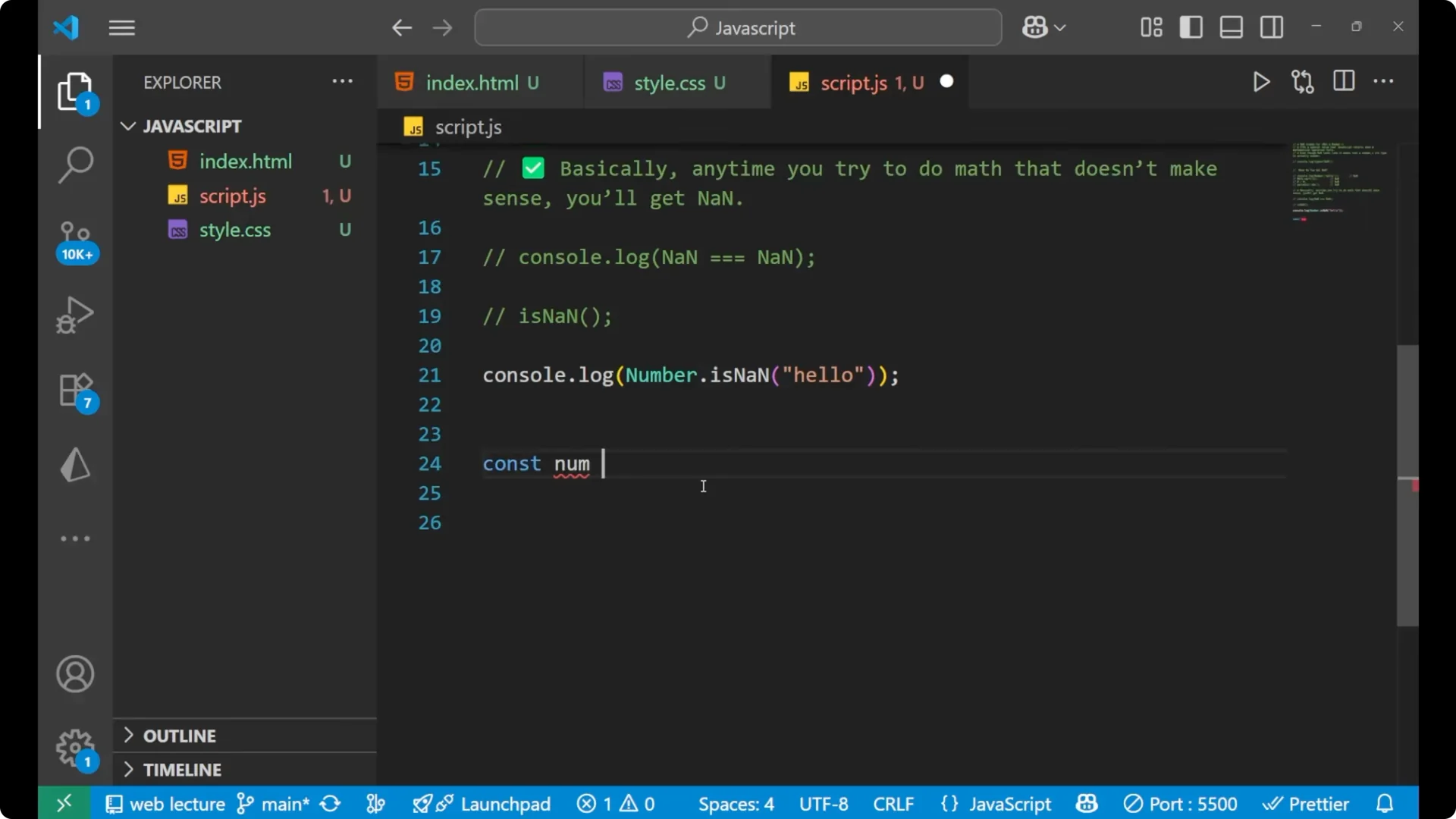Sync changes on the main branch

coord(330,803)
